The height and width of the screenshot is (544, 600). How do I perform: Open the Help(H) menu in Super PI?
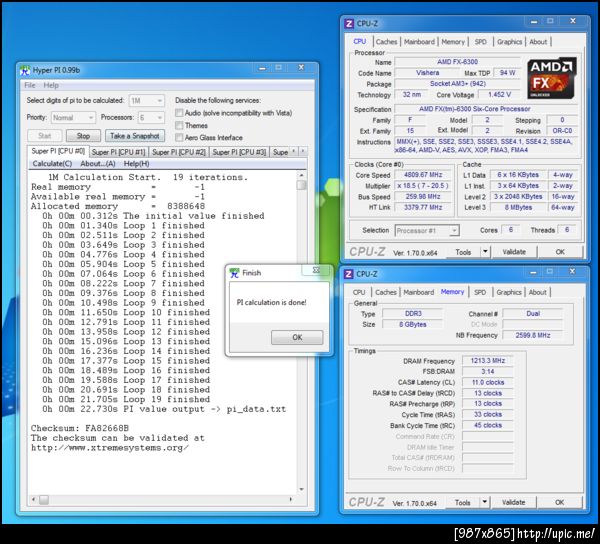136,164
